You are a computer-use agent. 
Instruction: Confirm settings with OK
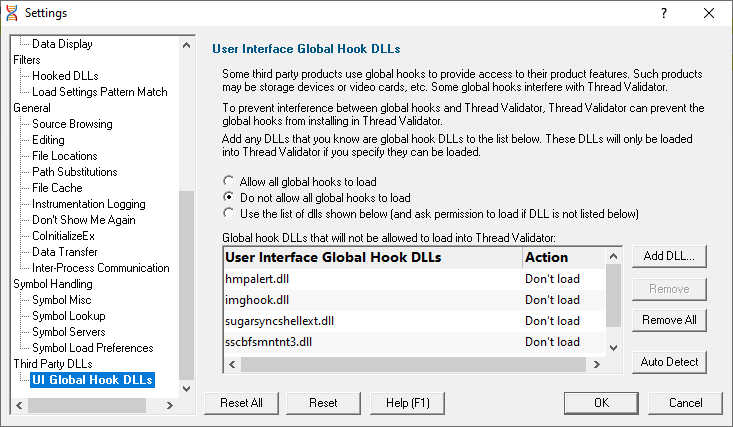pyautogui.click(x=601, y=403)
